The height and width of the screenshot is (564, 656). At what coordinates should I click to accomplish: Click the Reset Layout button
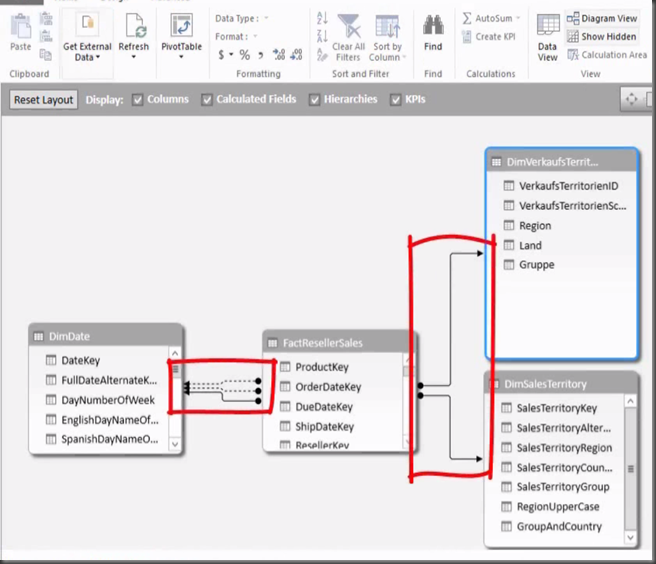point(44,100)
